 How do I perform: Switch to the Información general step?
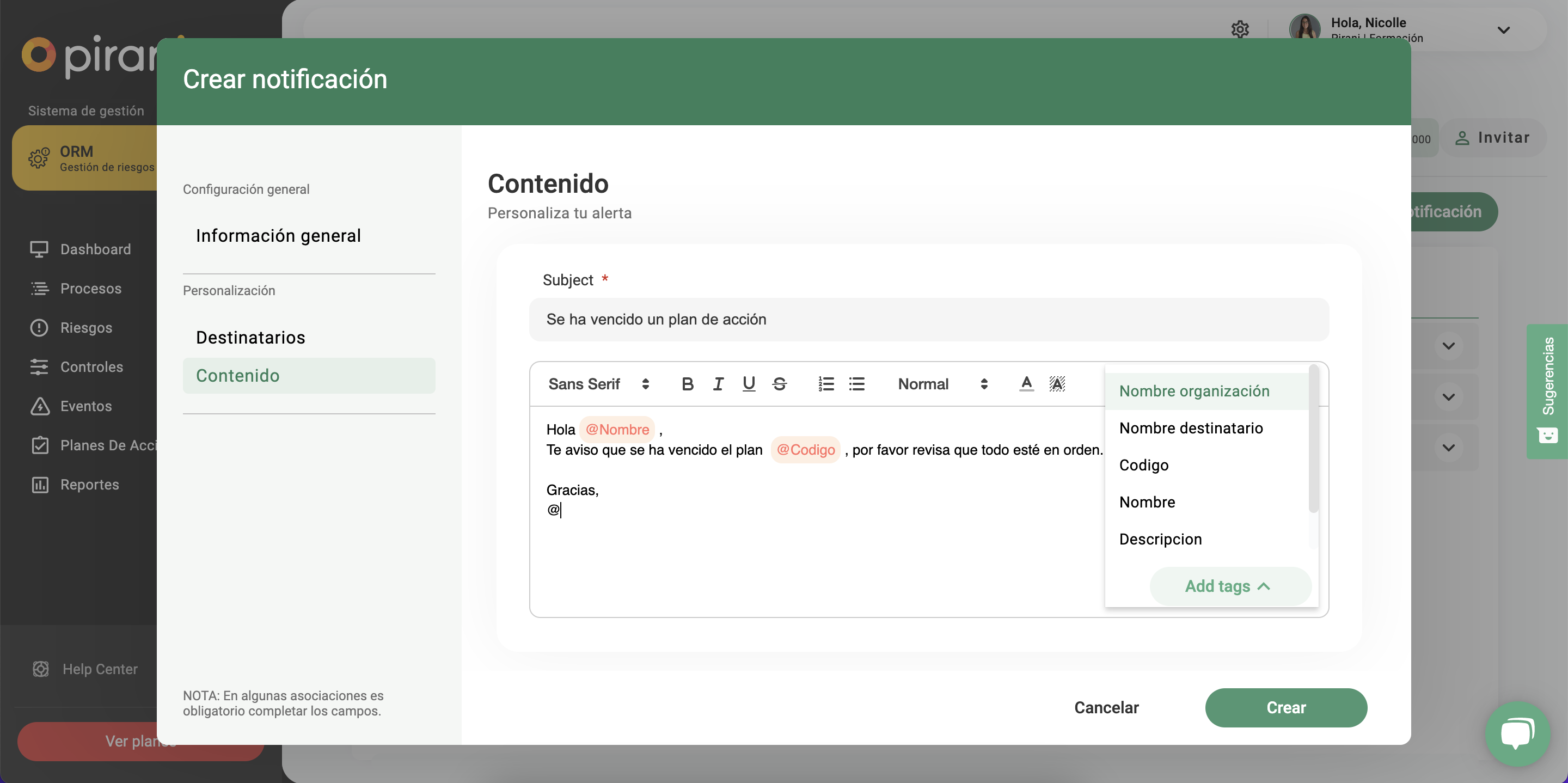coord(278,235)
